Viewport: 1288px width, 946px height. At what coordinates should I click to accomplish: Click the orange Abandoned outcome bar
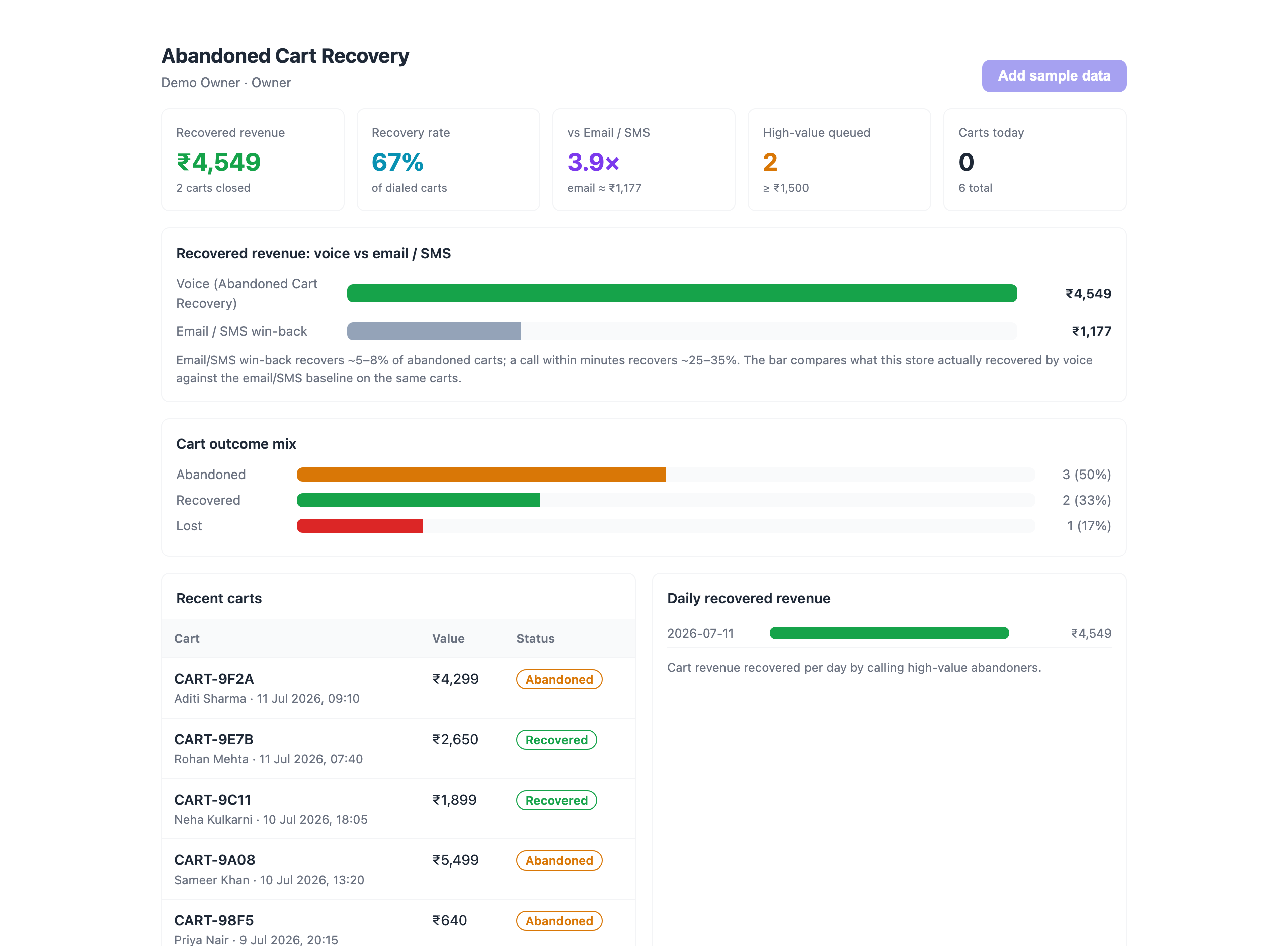(481, 474)
